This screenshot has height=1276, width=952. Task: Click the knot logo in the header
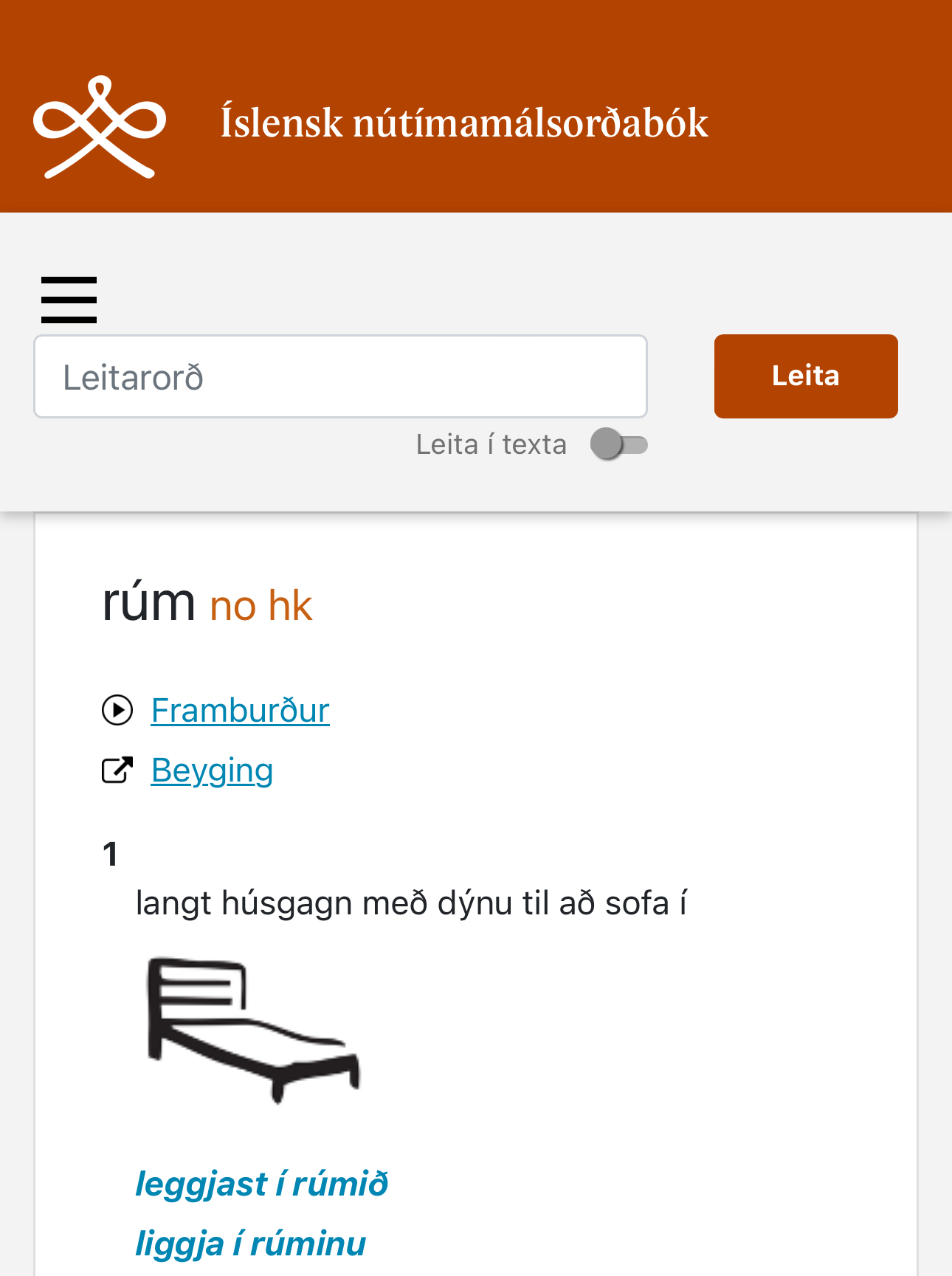pyautogui.click(x=100, y=127)
